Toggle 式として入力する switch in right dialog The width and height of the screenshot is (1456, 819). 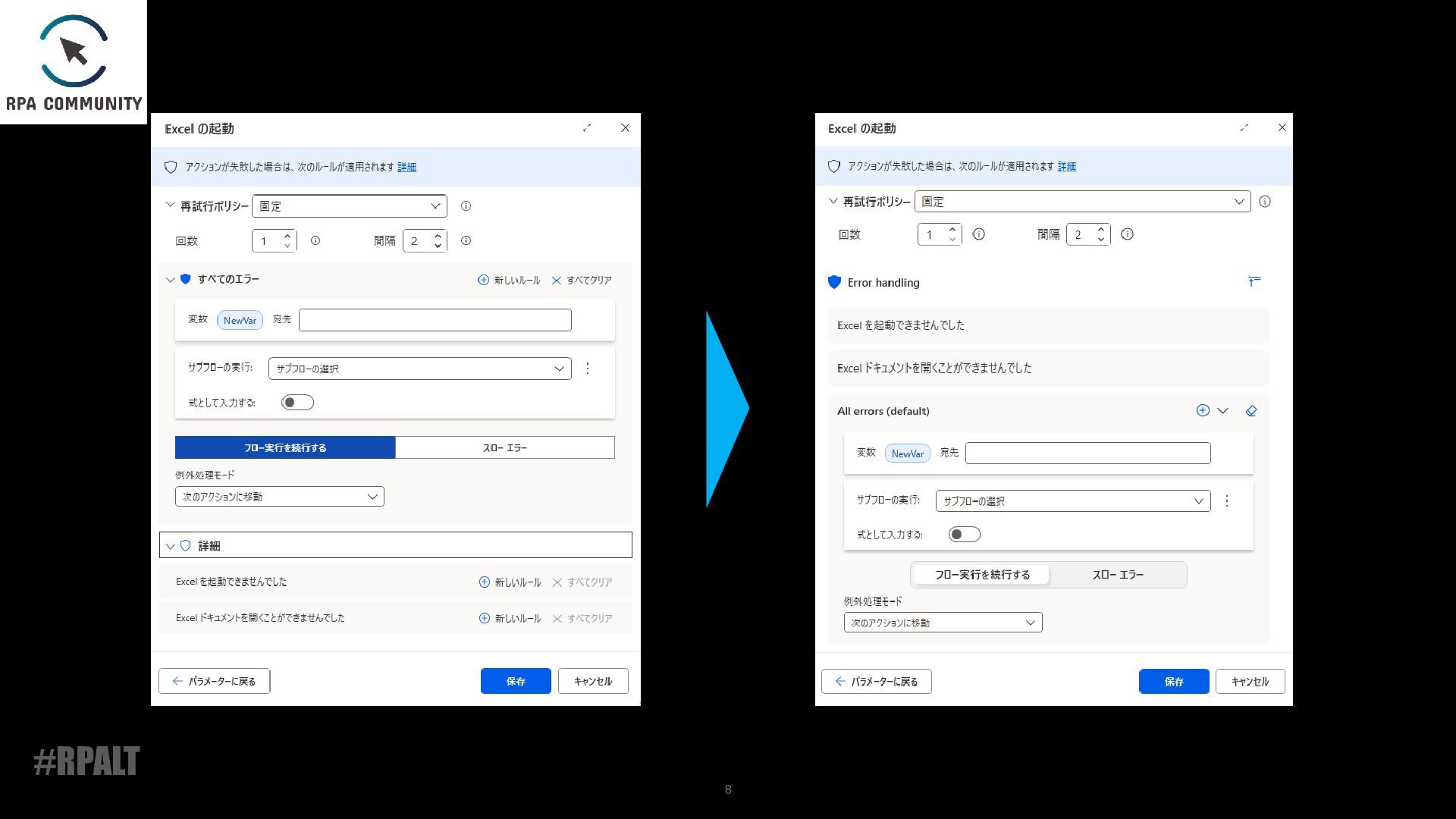pyautogui.click(x=964, y=535)
